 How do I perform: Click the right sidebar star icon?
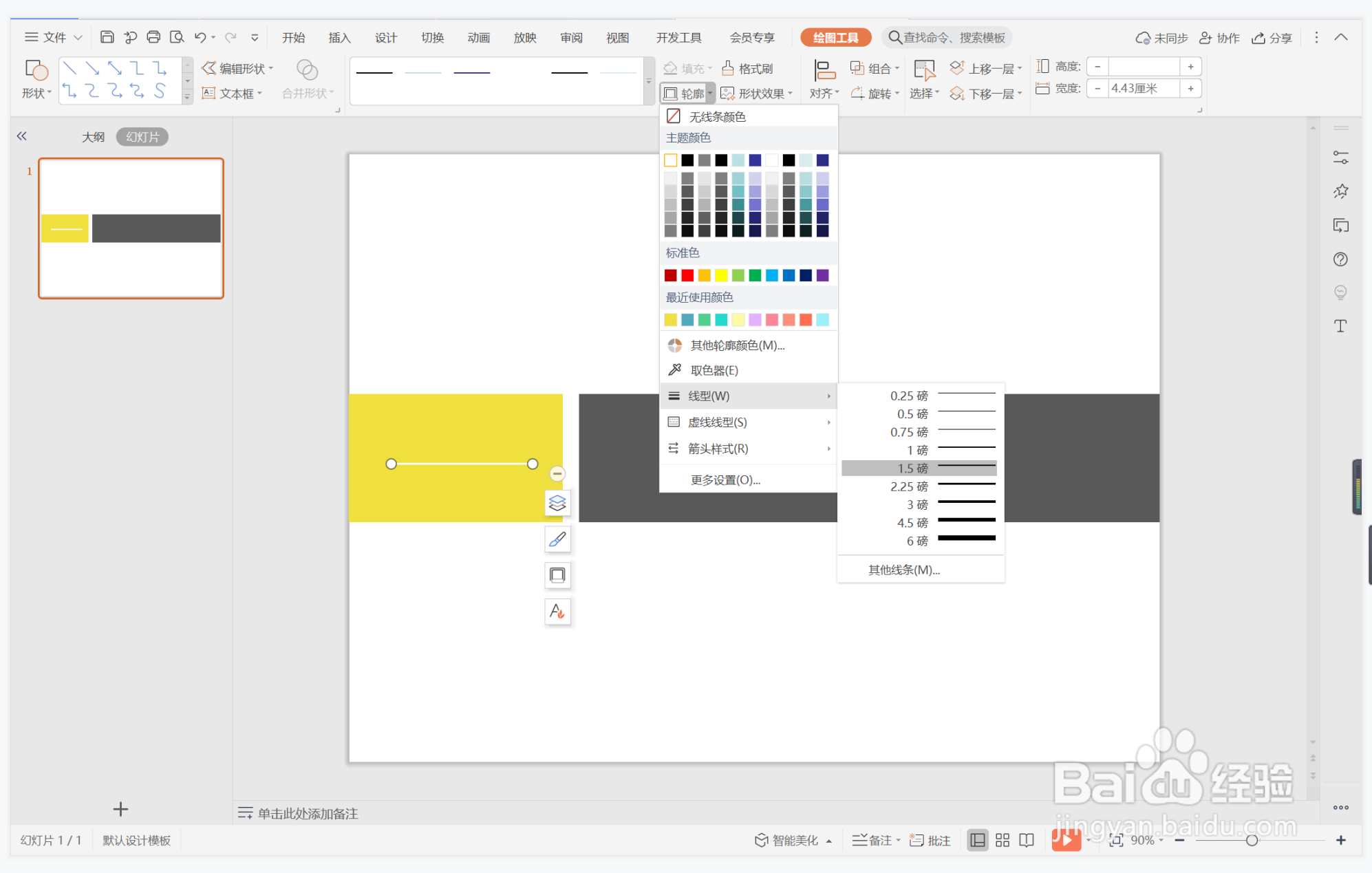pyautogui.click(x=1340, y=191)
